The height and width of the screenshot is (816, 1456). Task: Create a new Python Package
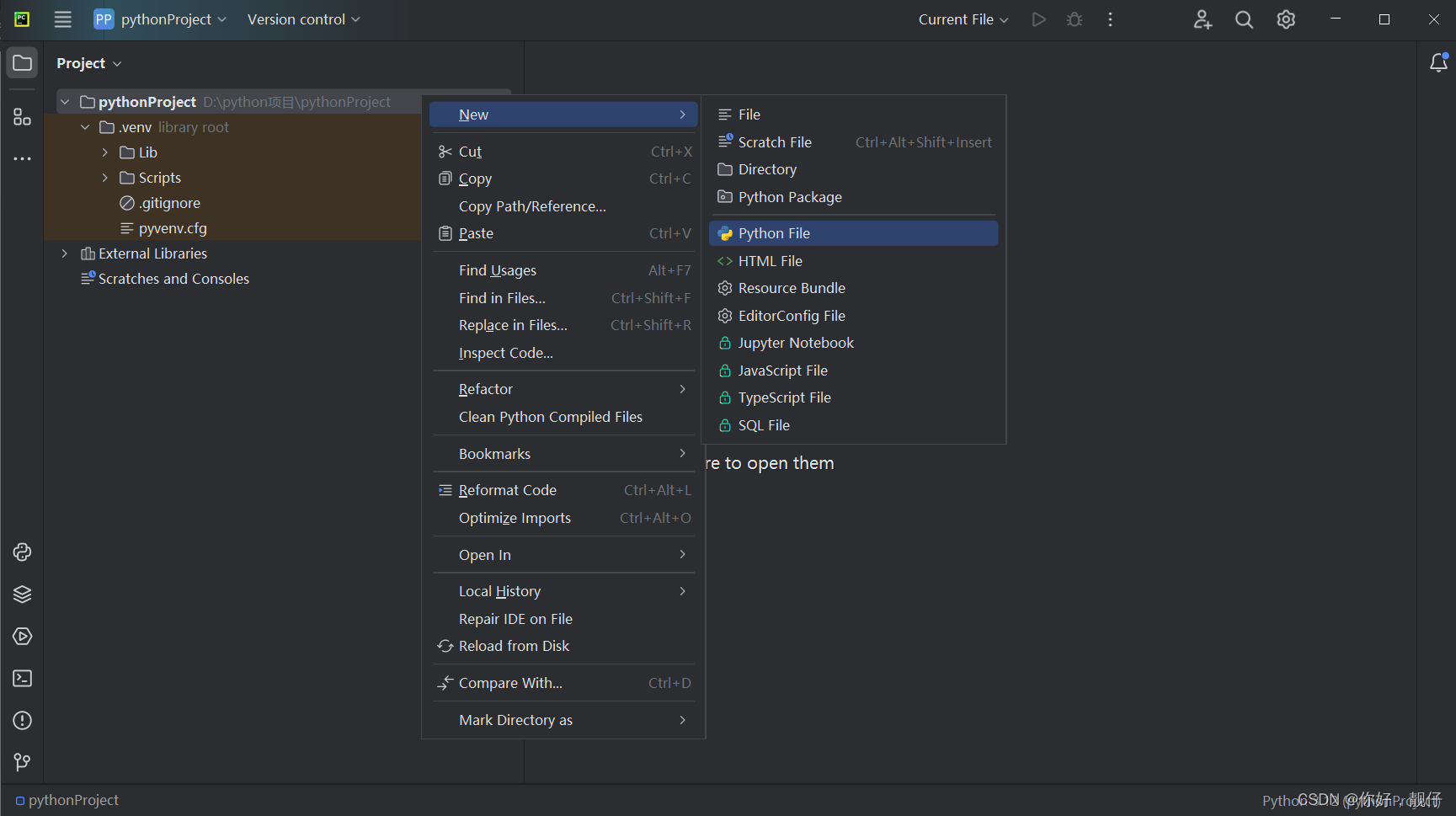(x=854, y=197)
